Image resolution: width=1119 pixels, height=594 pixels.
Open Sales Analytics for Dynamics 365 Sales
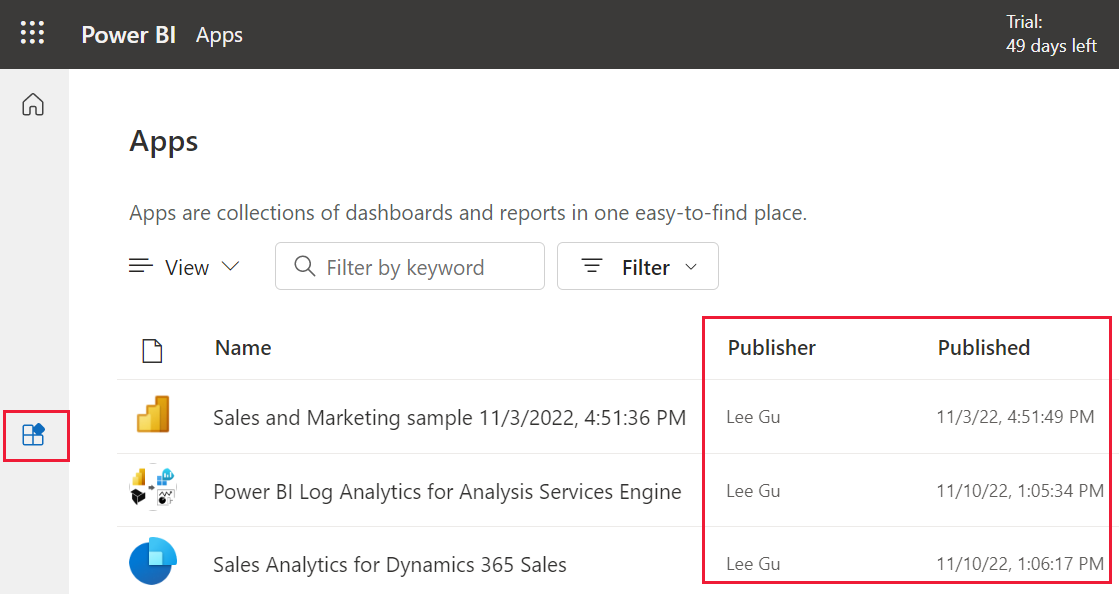390,565
